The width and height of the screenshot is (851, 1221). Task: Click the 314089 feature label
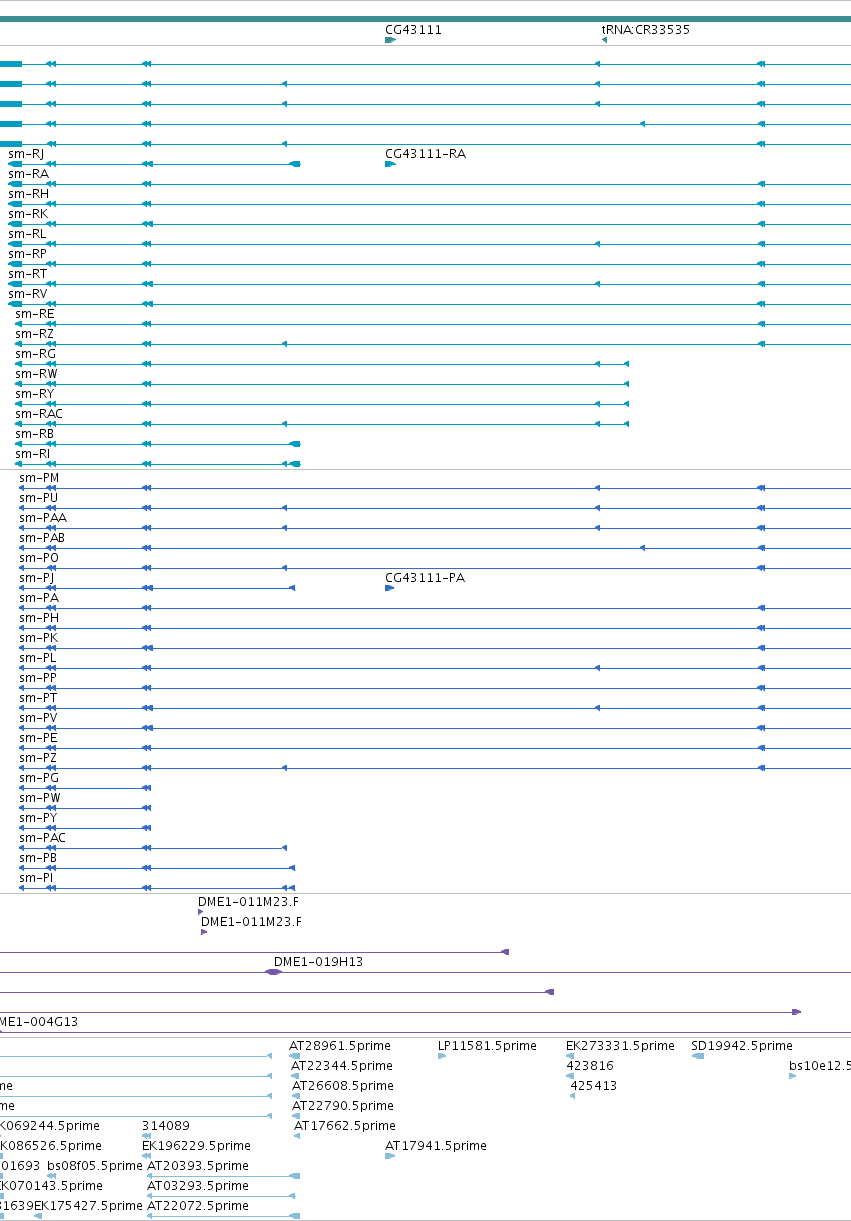[x=166, y=1126]
